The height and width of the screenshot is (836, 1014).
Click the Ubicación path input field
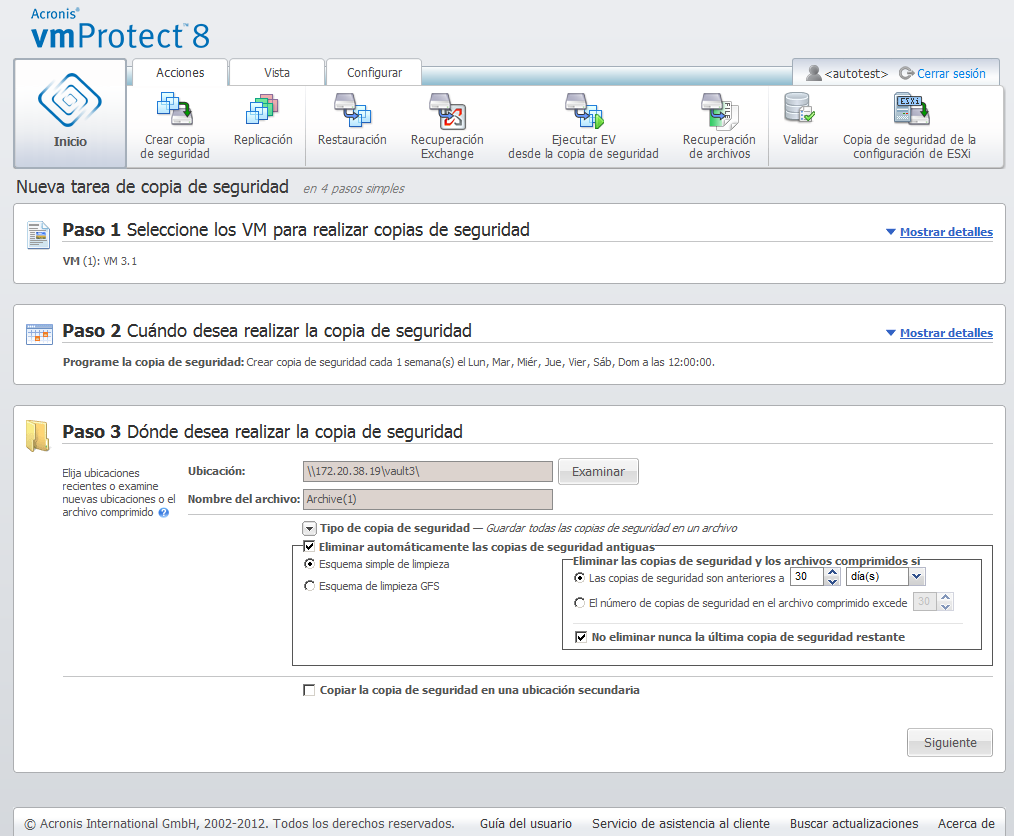point(427,471)
